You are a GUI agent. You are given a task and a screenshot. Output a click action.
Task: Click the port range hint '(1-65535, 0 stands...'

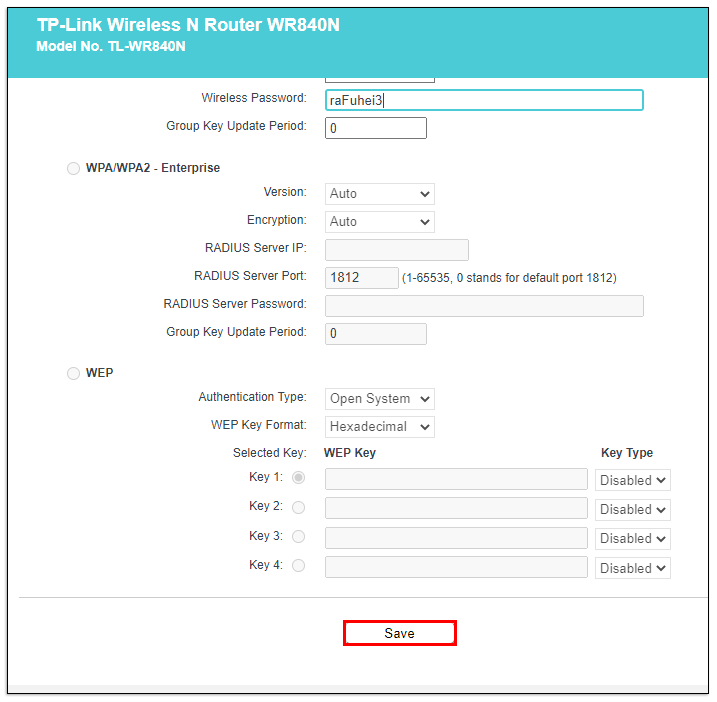pos(509,278)
